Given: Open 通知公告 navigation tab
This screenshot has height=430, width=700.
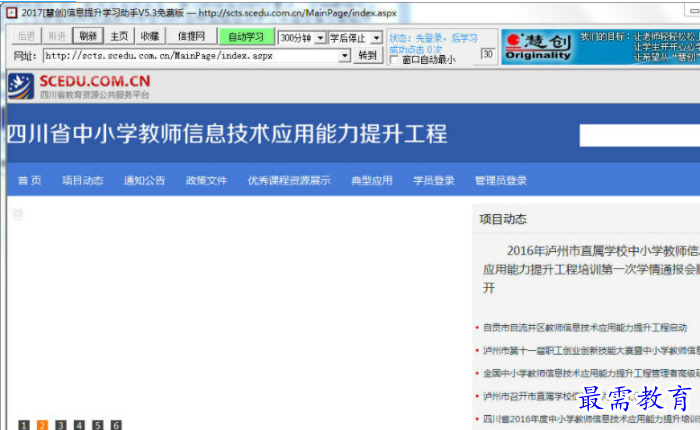Looking at the screenshot, I should (x=144, y=180).
